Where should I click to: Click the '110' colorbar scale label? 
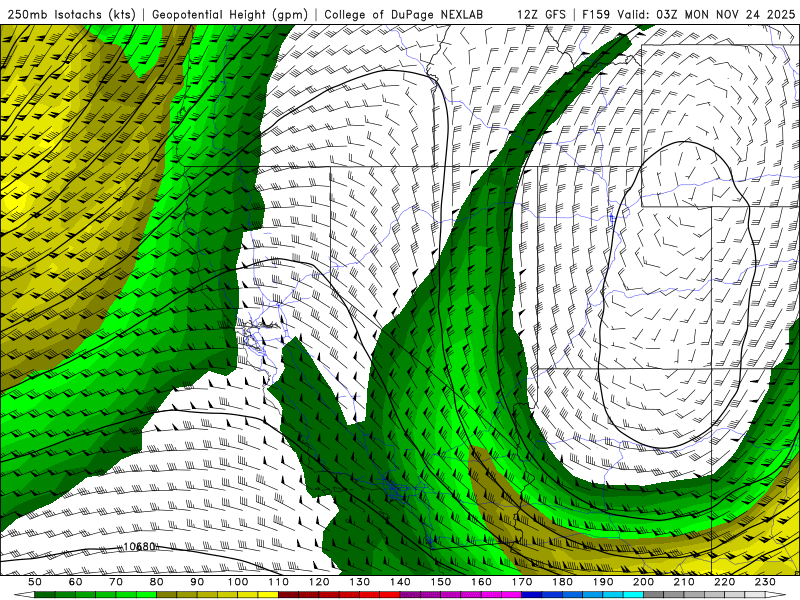point(278,582)
